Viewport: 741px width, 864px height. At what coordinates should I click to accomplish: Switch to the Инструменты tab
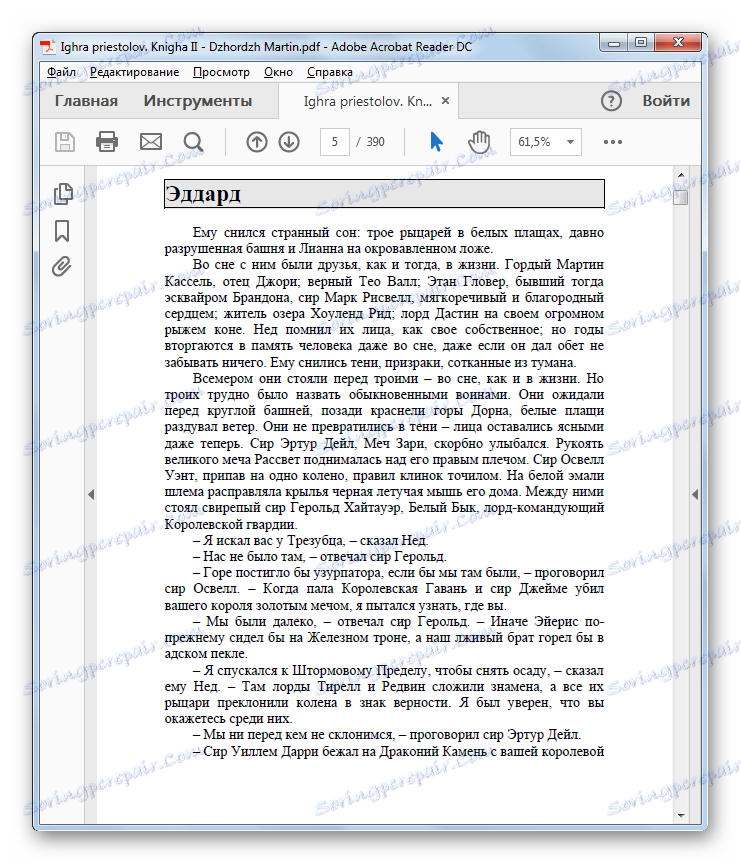(x=198, y=101)
